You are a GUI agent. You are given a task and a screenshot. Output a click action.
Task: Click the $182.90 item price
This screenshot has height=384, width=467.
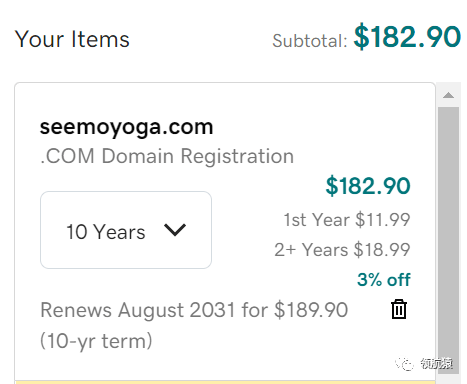(368, 186)
